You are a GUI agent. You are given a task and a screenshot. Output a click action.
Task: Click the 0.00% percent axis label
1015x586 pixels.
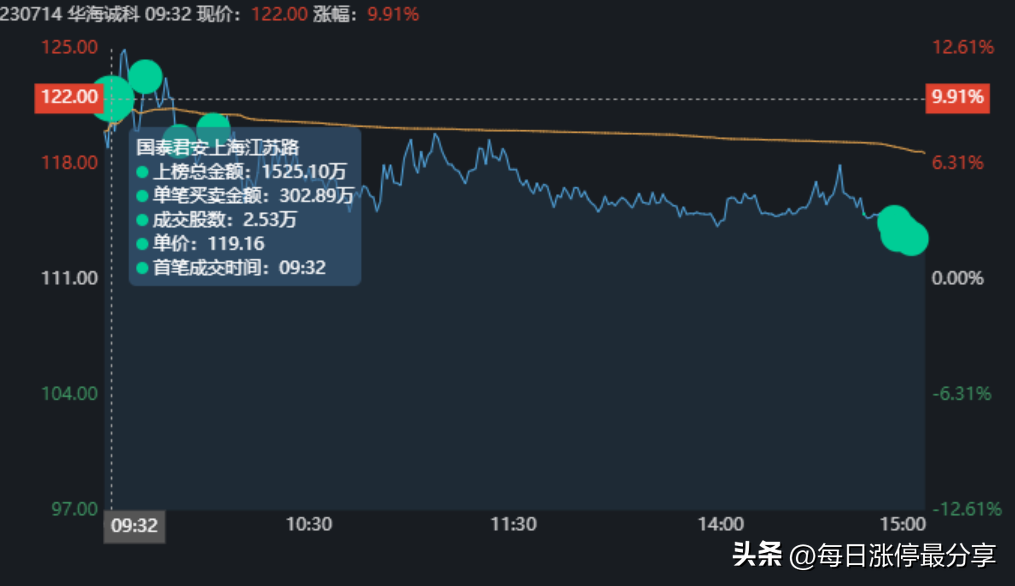(x=957, y=278)
